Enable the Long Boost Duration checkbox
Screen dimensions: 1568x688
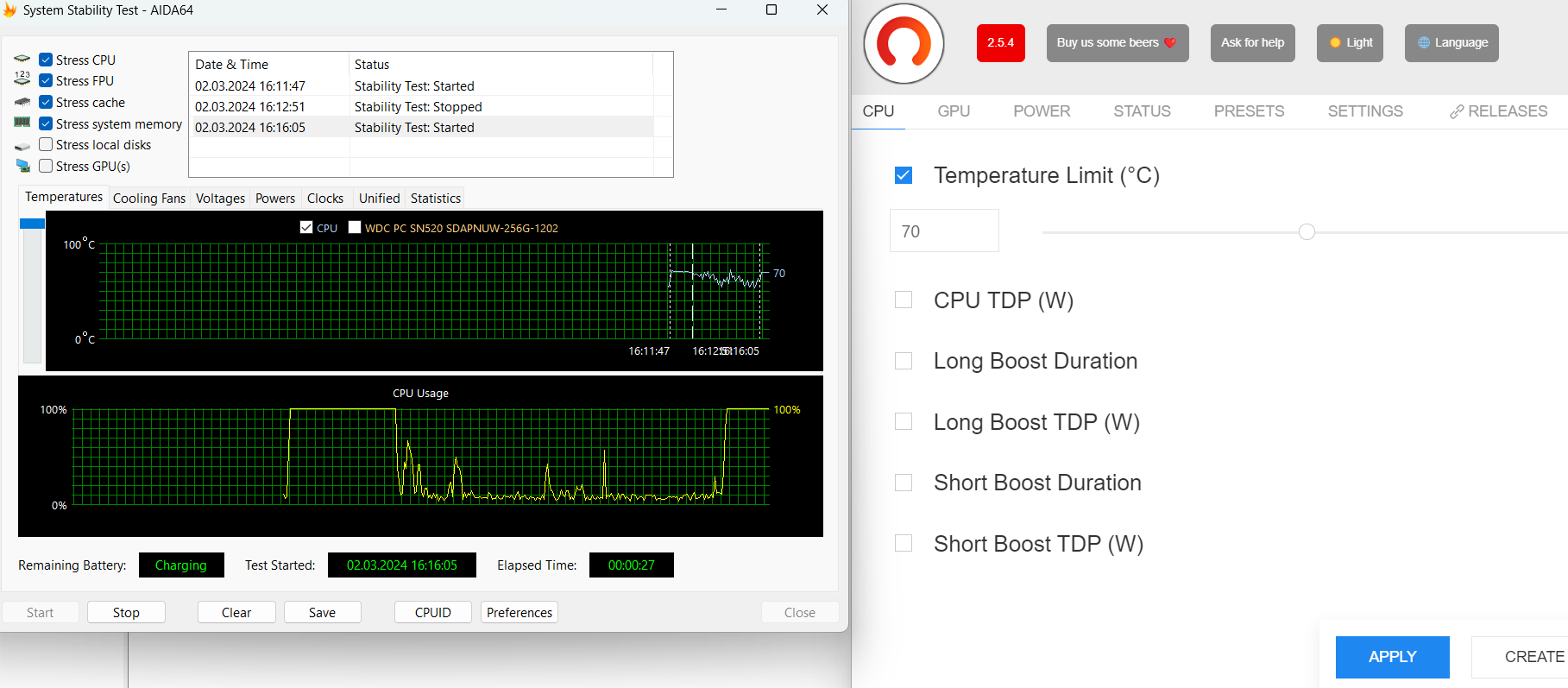tap(904, 361)
